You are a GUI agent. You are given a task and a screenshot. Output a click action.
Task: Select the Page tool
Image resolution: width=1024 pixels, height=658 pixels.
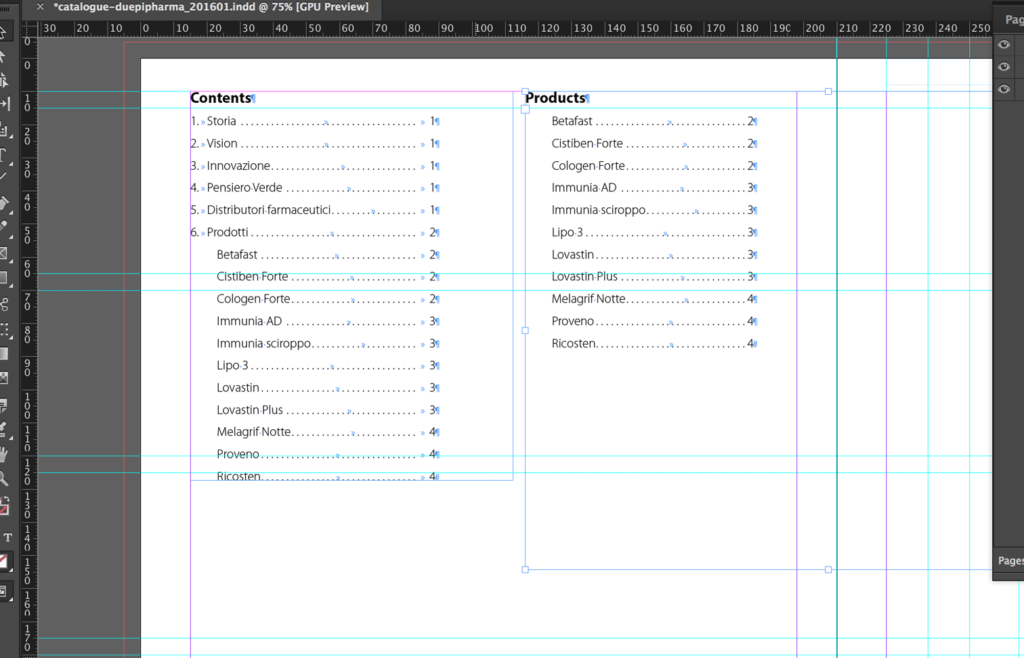[3, 80]
